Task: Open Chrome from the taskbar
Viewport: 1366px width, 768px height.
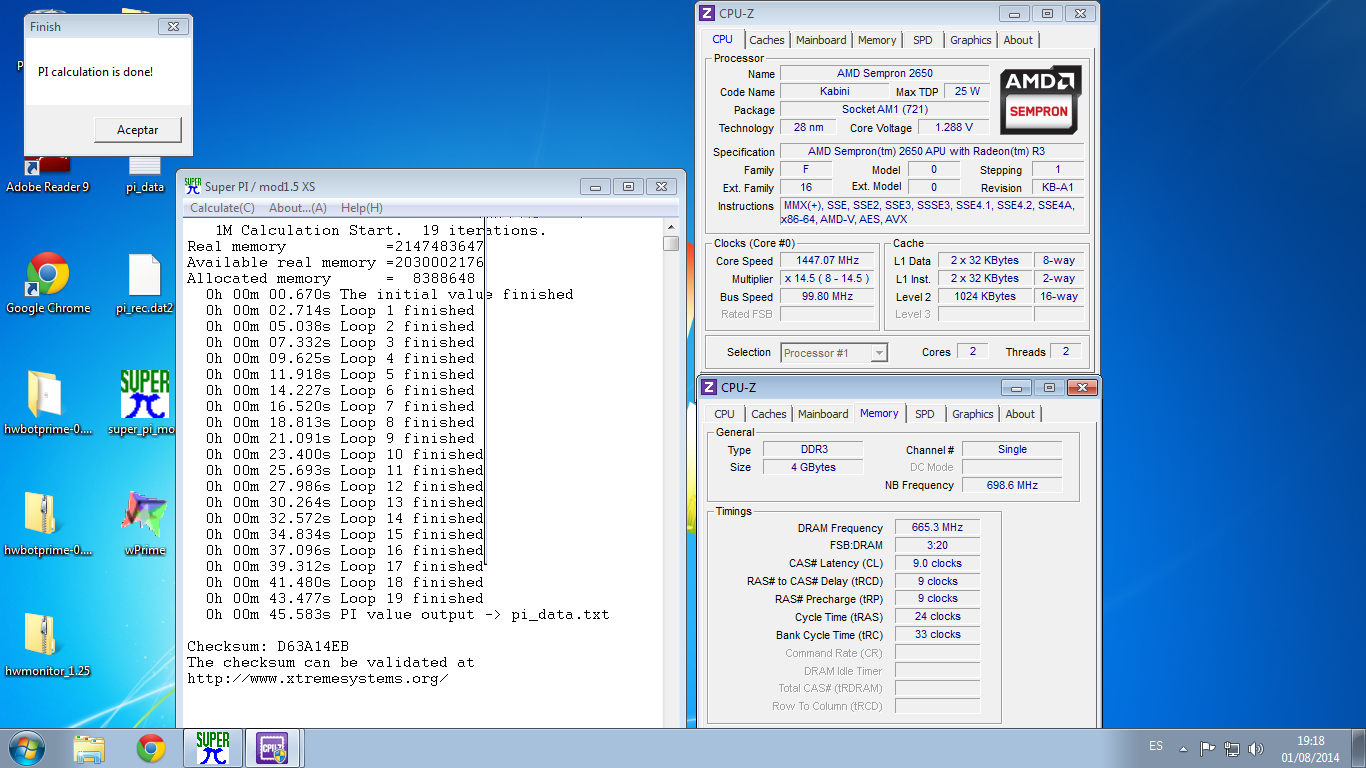Action: (151, 748)
